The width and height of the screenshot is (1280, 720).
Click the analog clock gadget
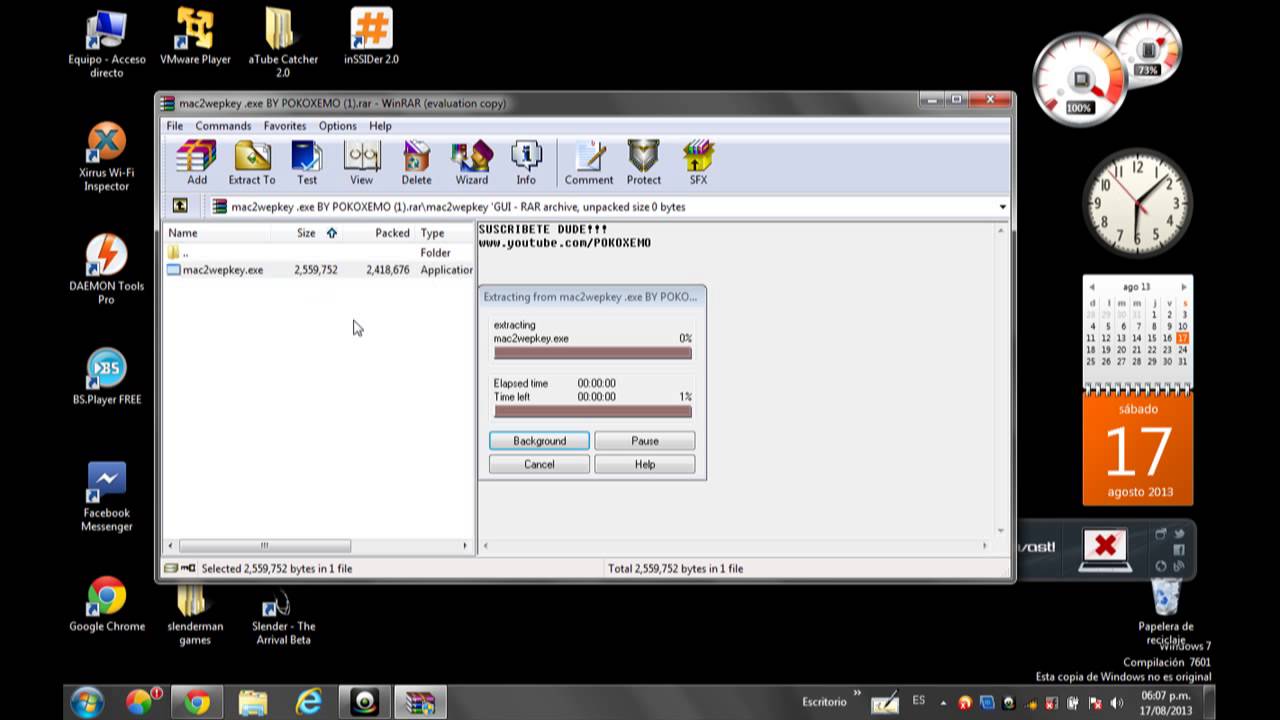[x=1138, y=203]
